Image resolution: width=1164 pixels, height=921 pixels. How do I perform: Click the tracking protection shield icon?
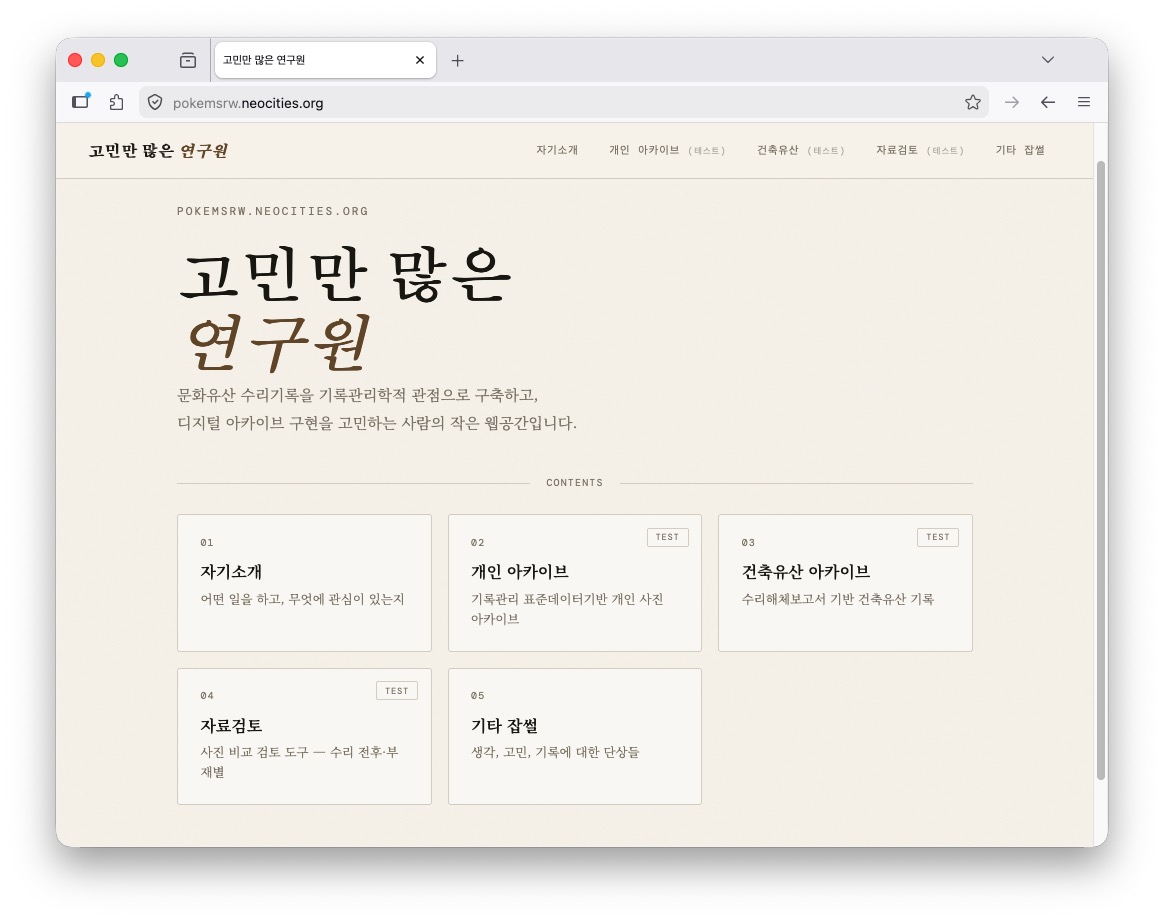155,102
